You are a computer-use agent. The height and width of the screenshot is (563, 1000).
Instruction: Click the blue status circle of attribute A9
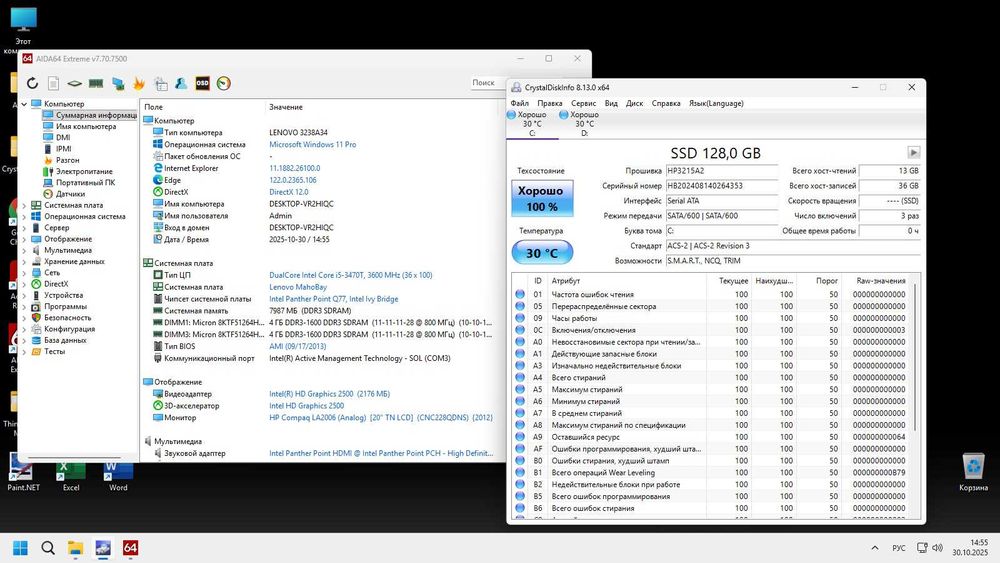tap(520, 437)
